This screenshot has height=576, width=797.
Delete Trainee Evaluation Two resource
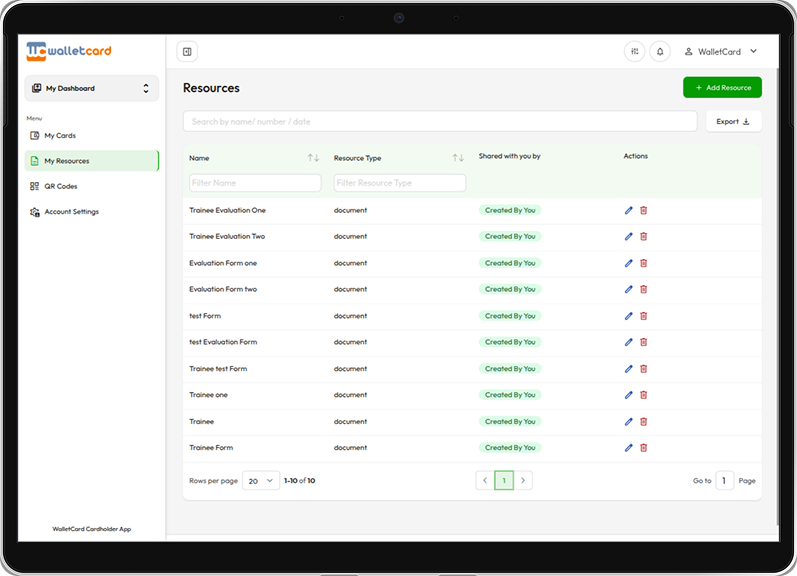point(643,236)
